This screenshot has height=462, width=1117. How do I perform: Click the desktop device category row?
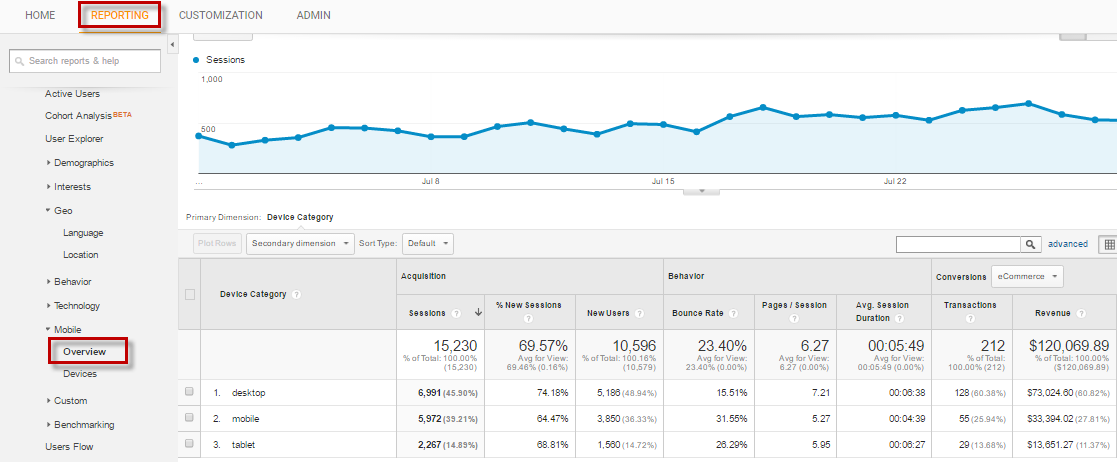coord(249,392)
